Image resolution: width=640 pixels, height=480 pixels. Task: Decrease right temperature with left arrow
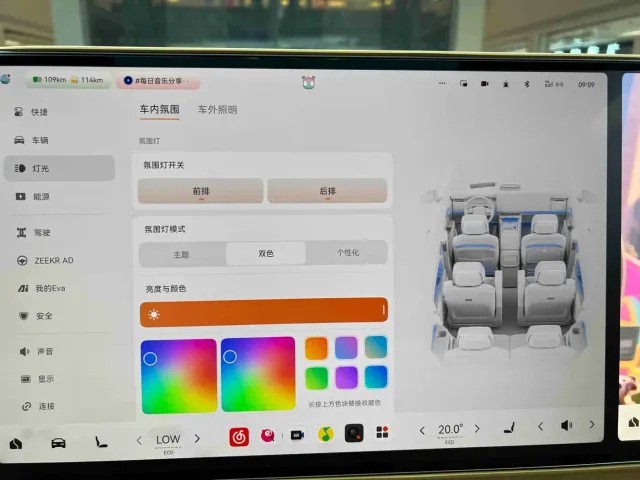(x=422, y=430)
